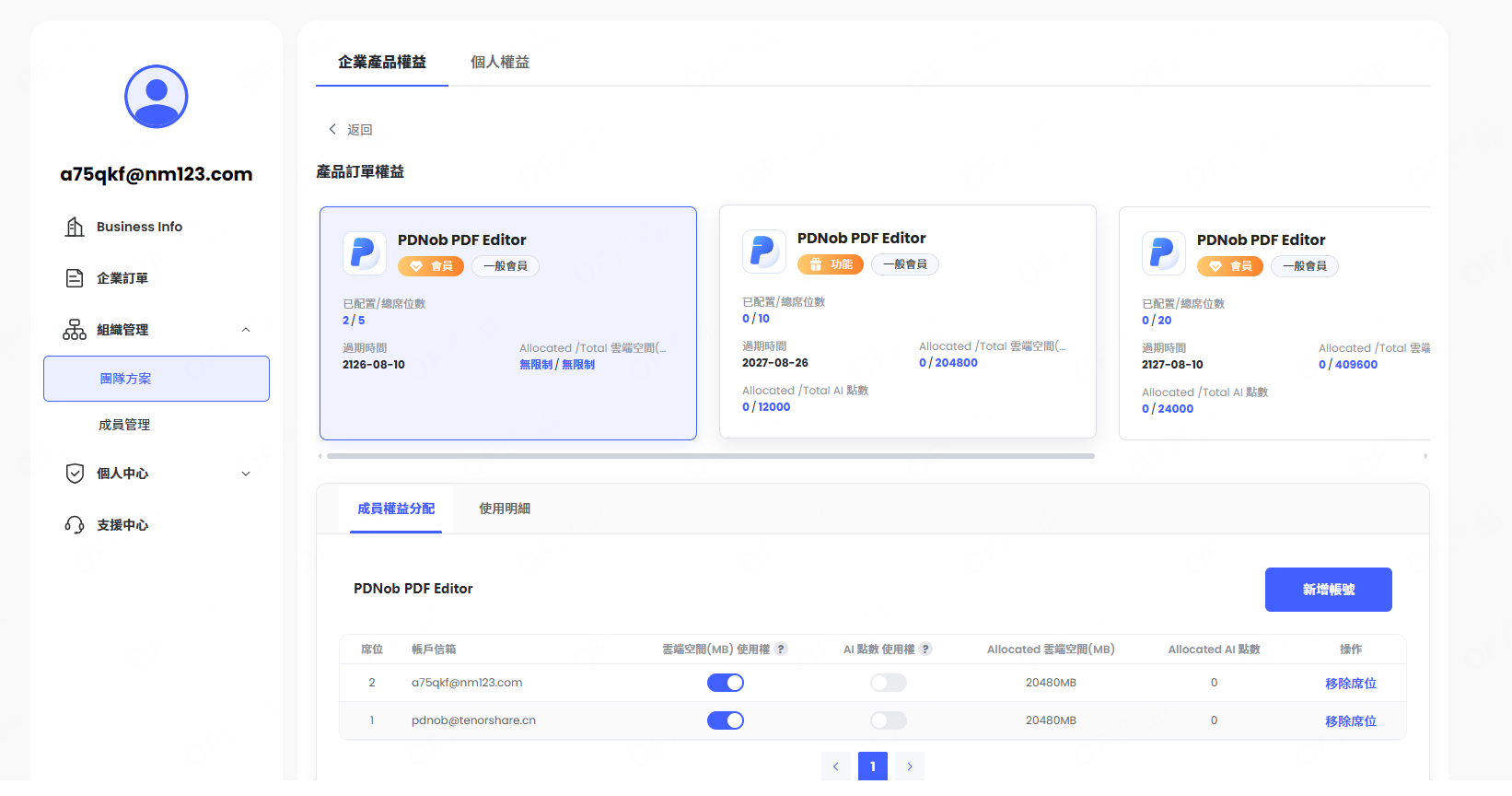The width and height of the screenshot is (1512, 796).
Task: Click the 個人中心 shield icon
Action: (75, 474)
